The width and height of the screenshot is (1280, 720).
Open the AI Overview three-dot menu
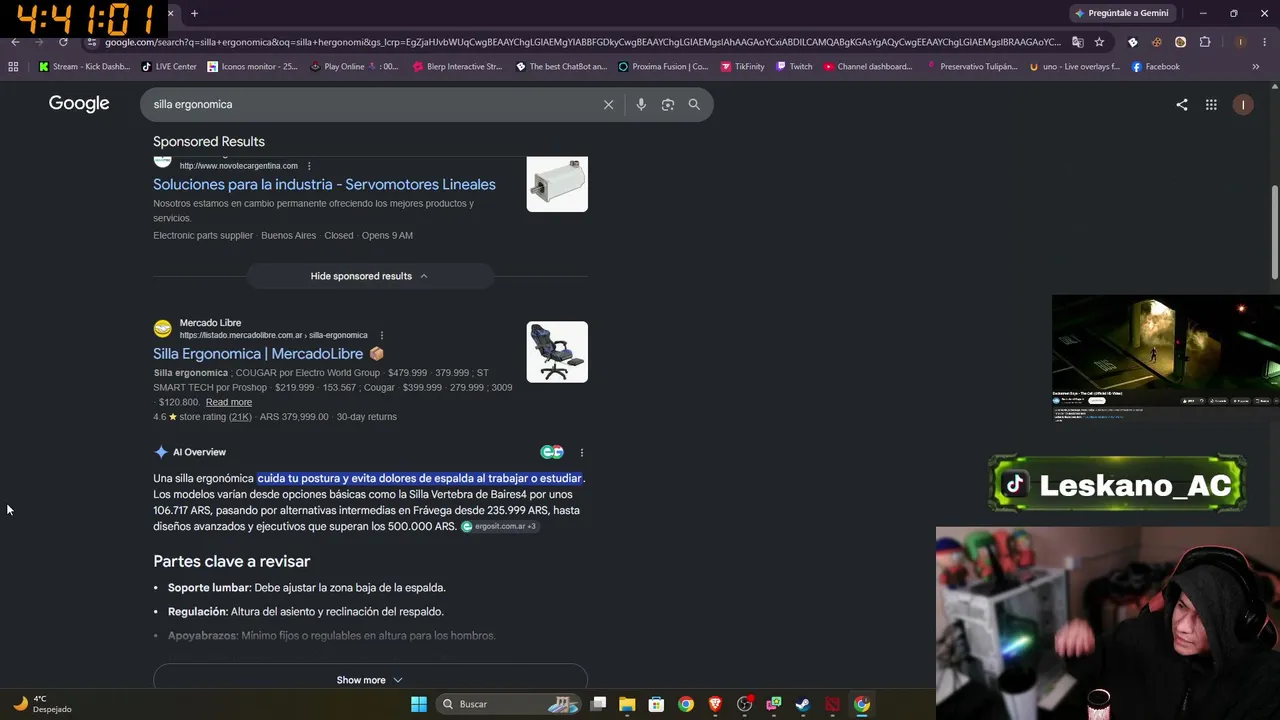click(x=582, y=452)
